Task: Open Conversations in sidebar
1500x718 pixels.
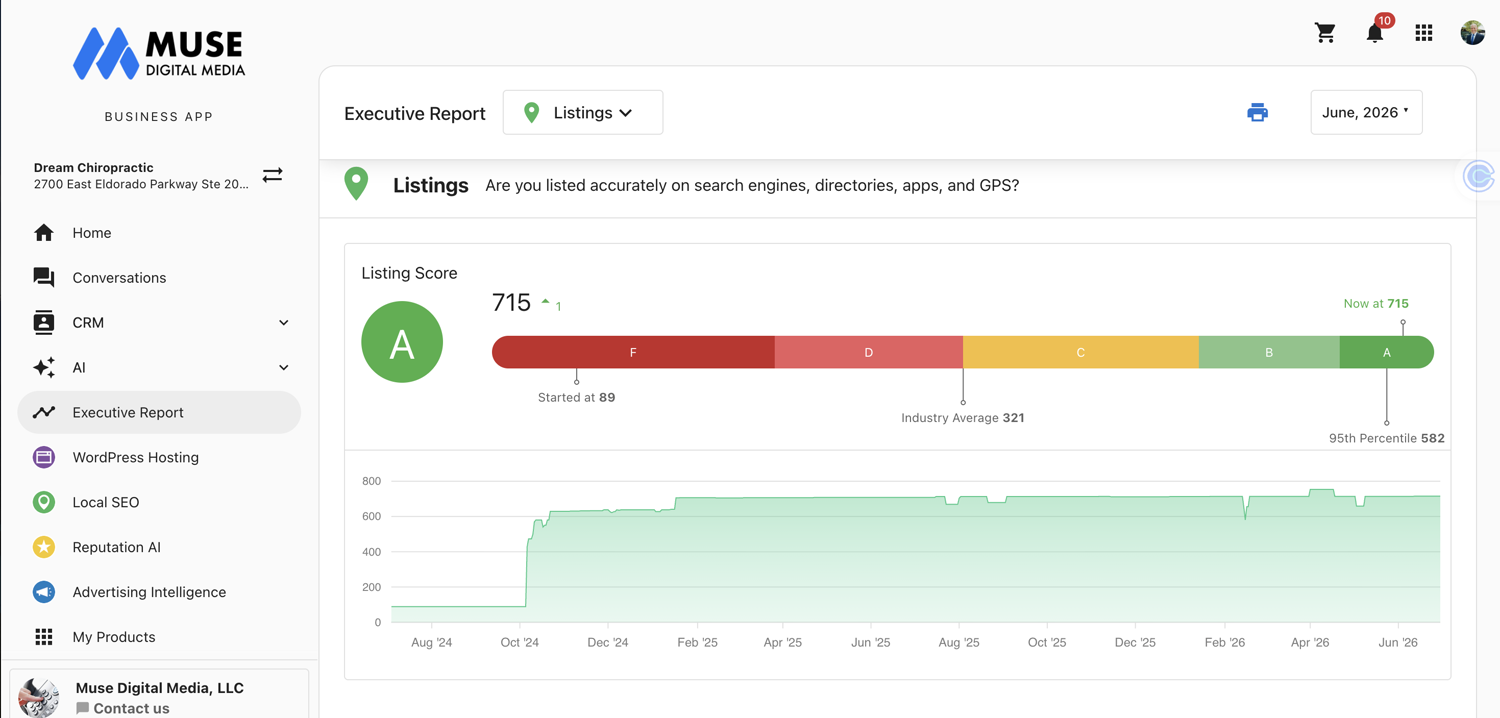Action: coord(159,278)
